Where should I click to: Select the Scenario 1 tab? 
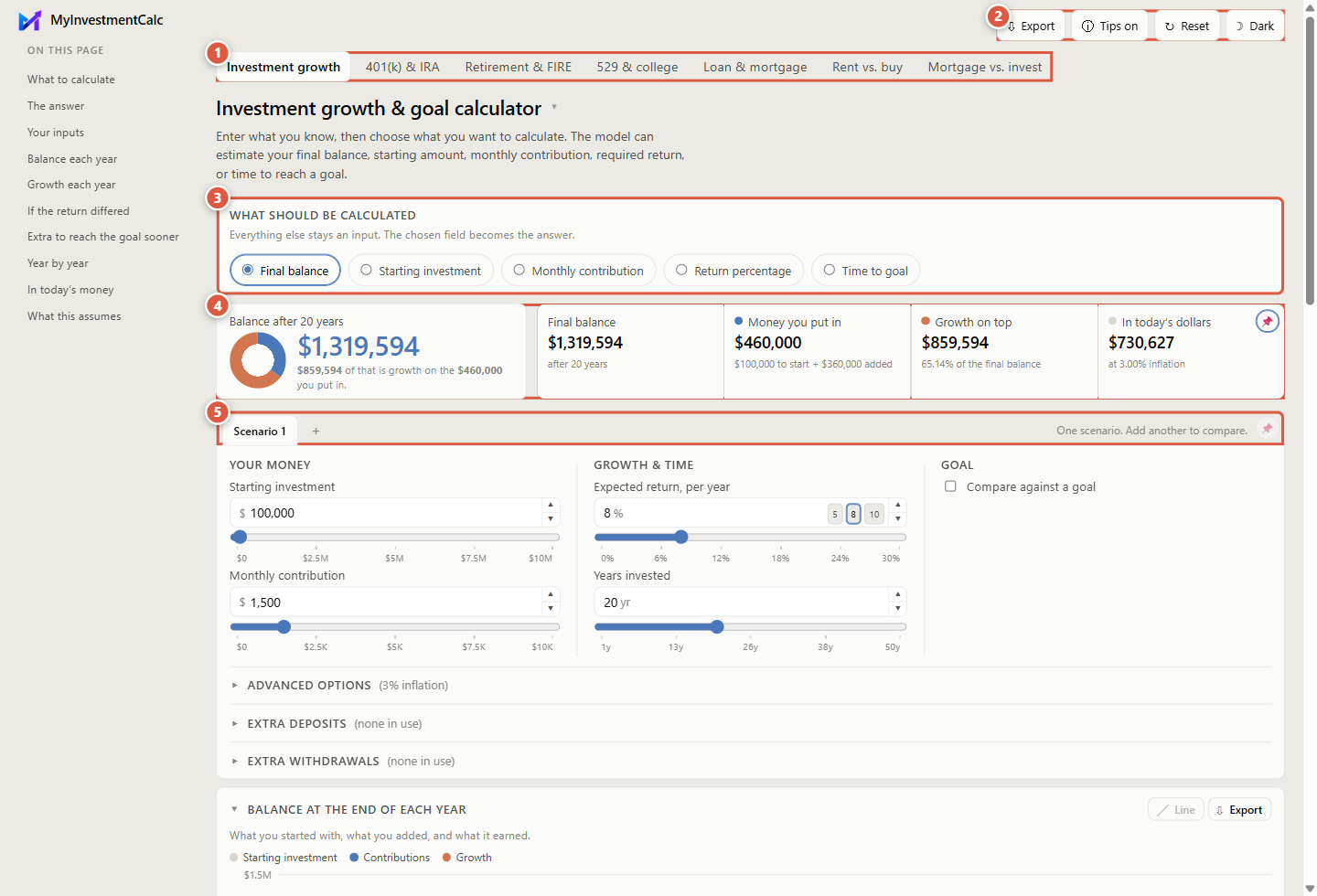[x=260, y=432]
